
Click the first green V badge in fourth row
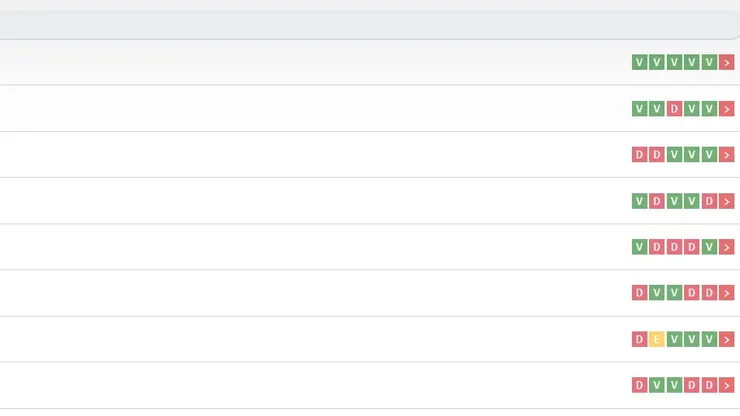point(639,201)
